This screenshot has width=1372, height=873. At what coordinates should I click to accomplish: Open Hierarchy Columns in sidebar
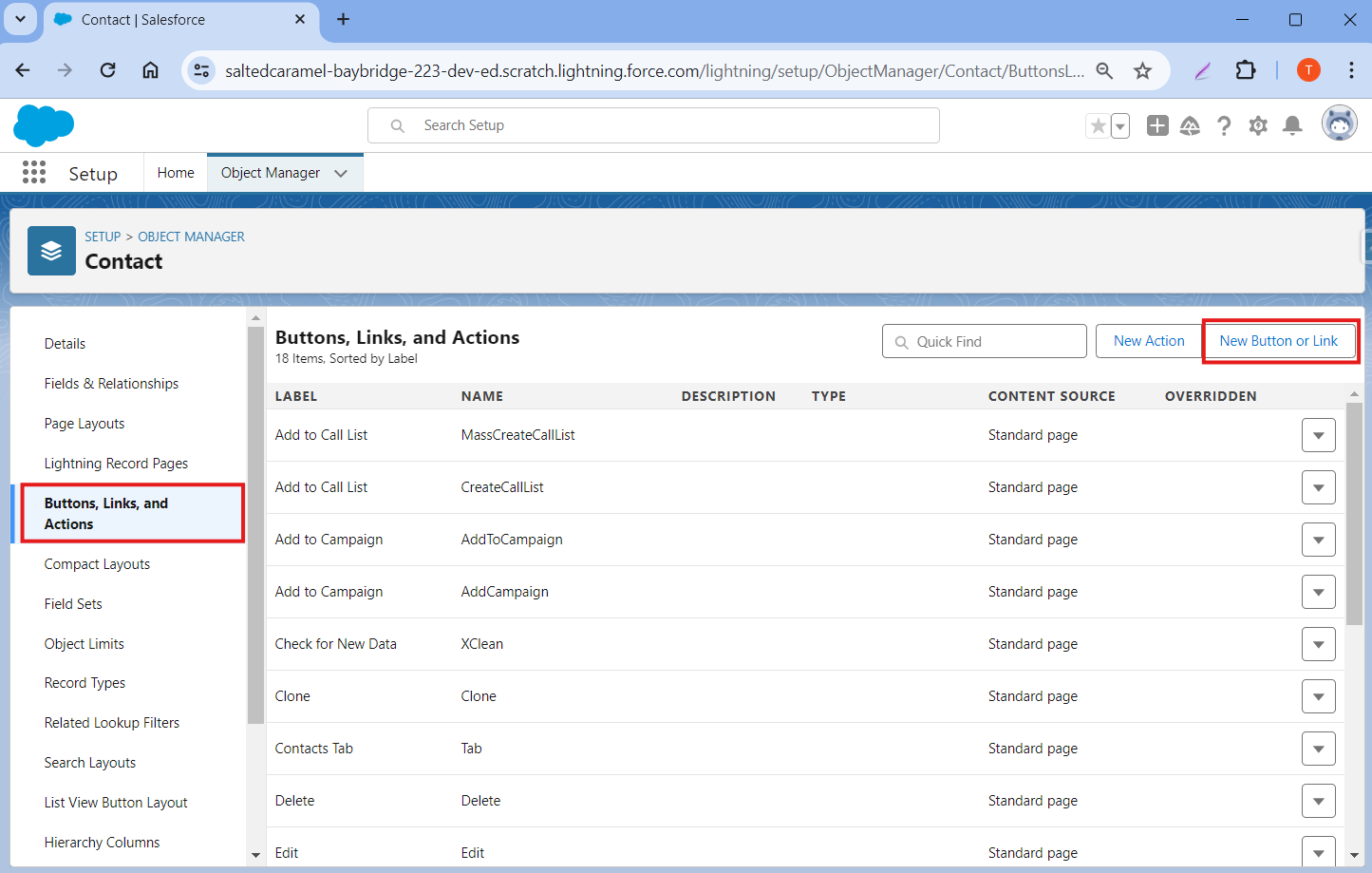click(102, 843)
